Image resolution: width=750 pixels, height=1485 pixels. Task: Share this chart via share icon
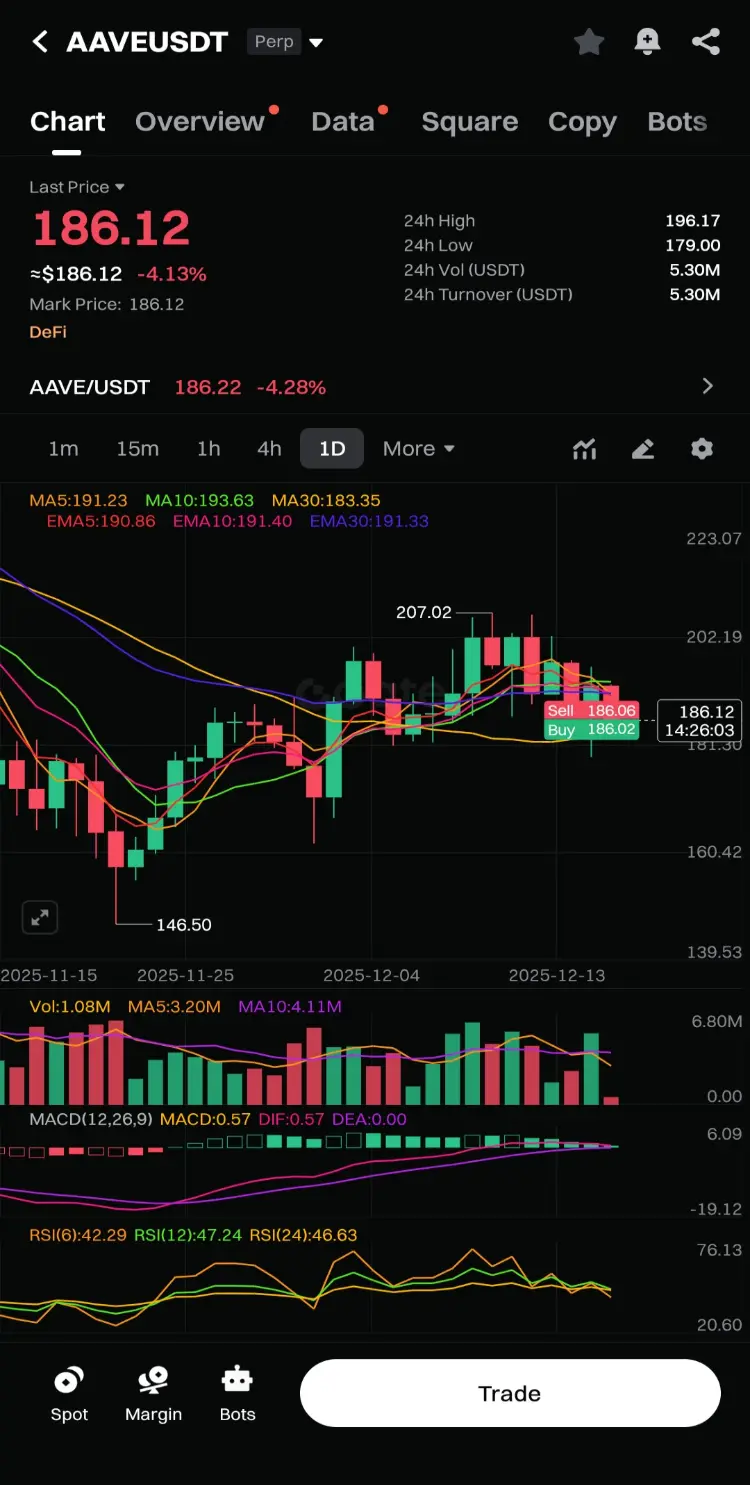[706, 41]
